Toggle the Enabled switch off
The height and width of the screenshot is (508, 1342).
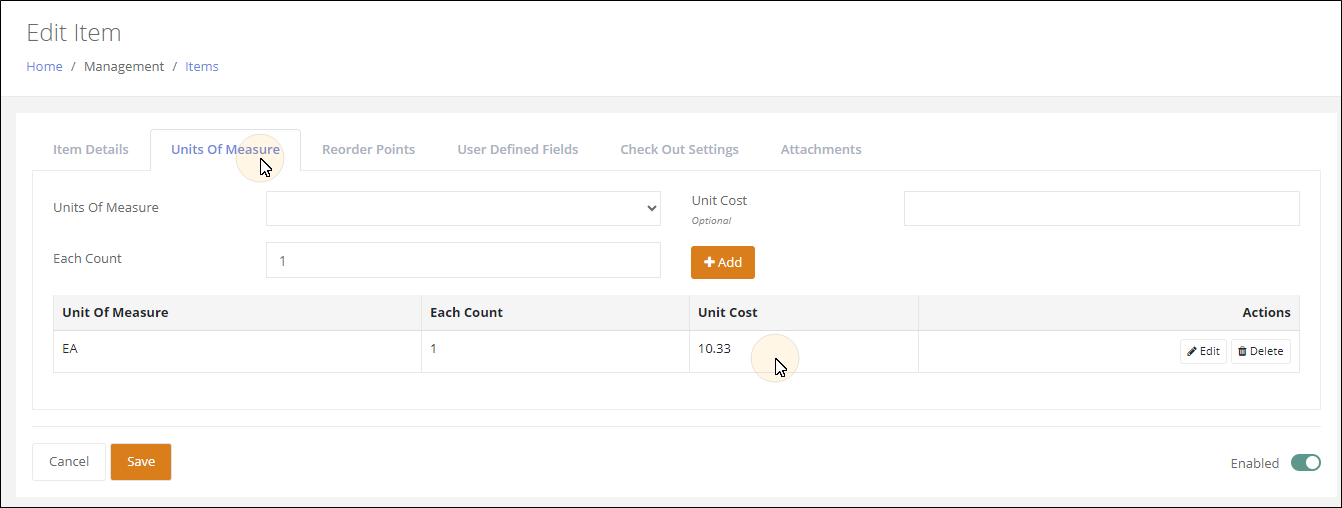(x=1305, y=463)
